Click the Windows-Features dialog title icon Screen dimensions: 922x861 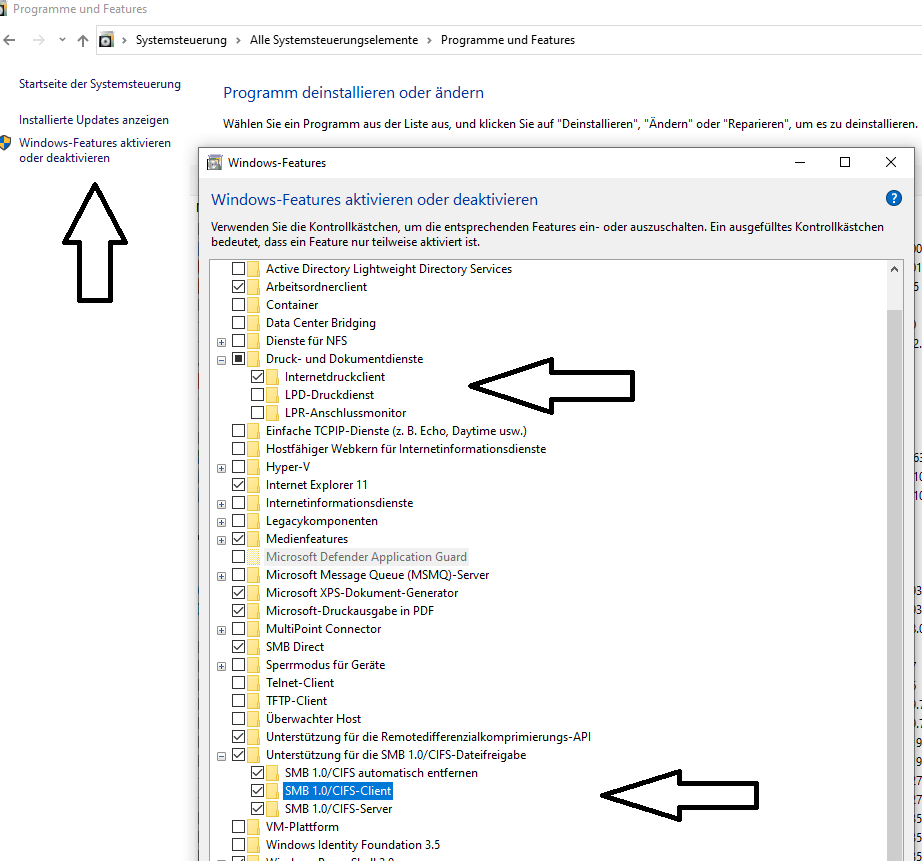pos(215,162)
